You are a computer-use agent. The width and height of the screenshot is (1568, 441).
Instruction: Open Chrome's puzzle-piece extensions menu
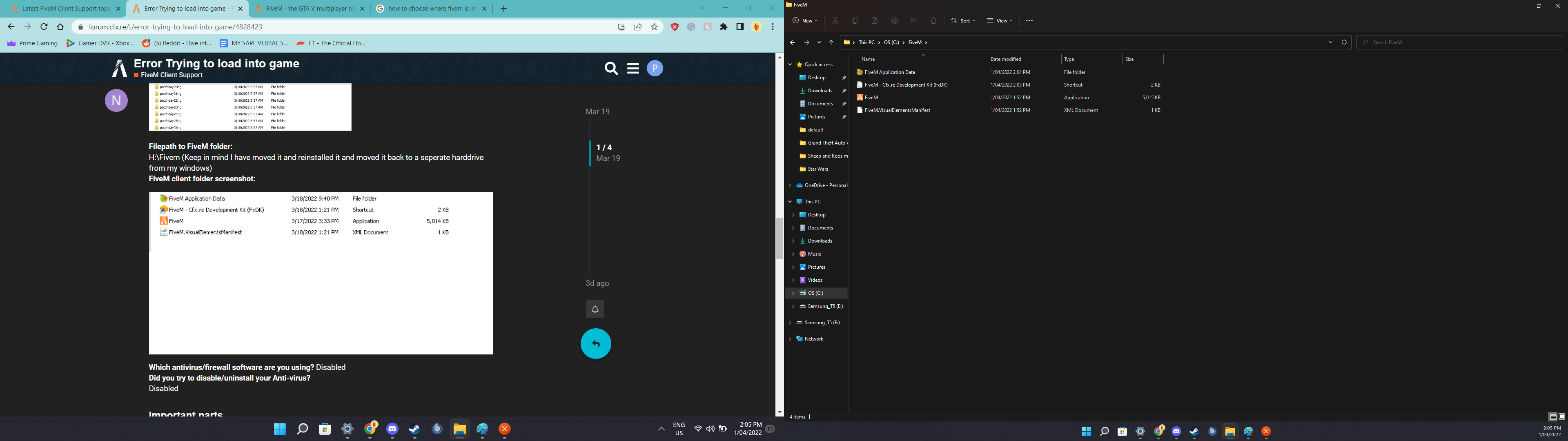(x=724, y=27)
